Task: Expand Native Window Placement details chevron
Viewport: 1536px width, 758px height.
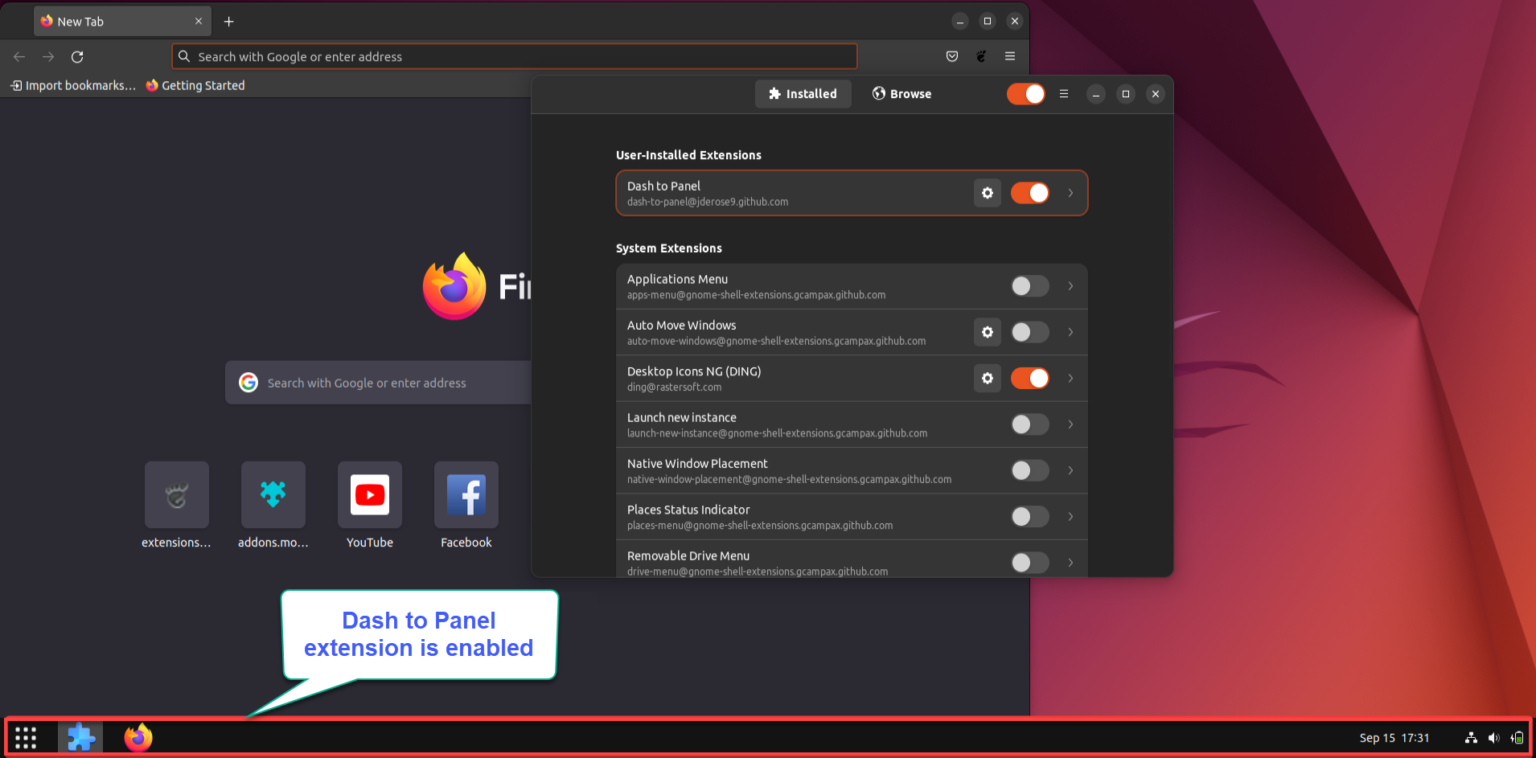Action: point(1070,470)
